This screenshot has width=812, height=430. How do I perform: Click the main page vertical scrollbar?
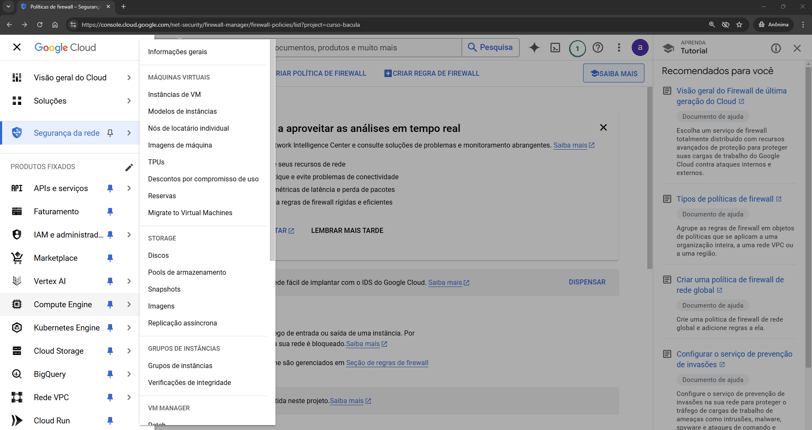(650, 176)
